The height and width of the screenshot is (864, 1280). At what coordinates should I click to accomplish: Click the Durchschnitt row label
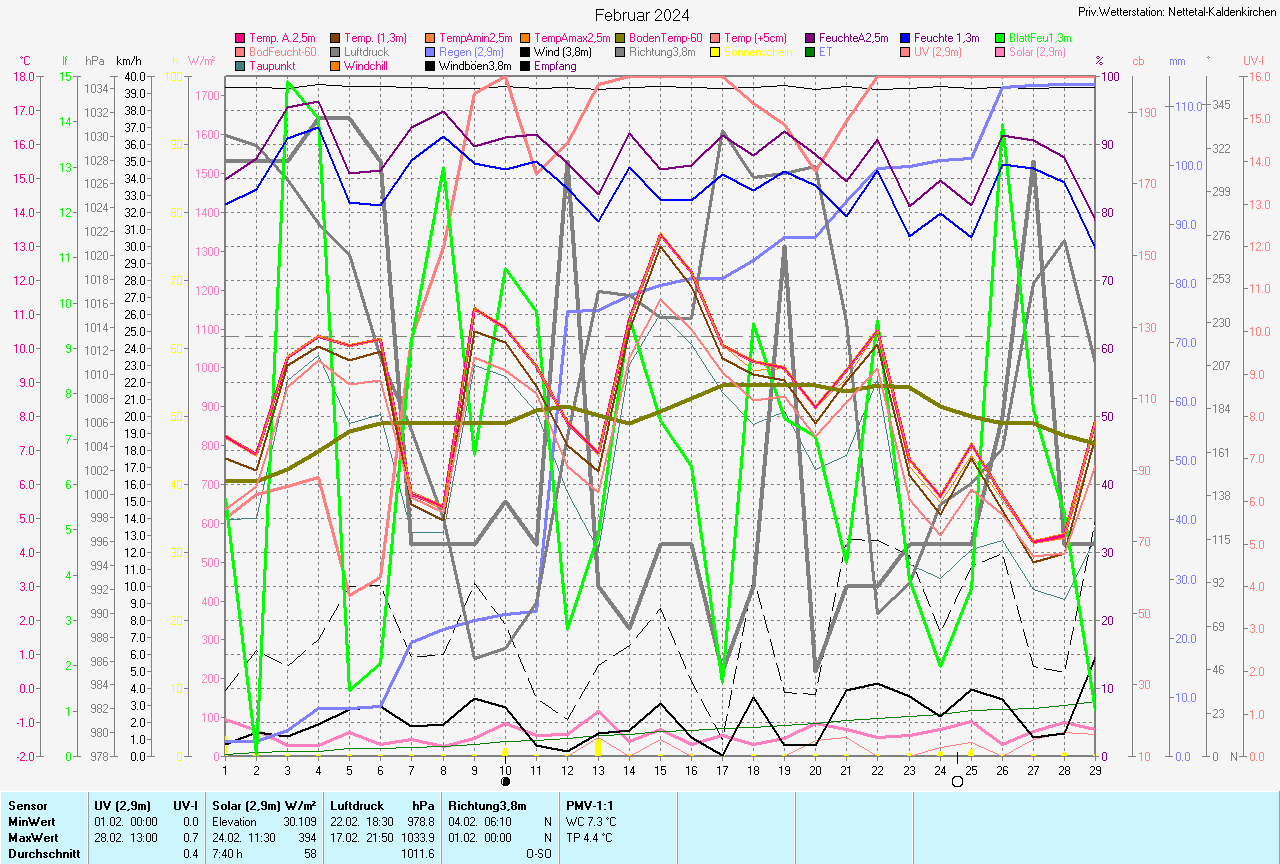(x=42, y=853)
